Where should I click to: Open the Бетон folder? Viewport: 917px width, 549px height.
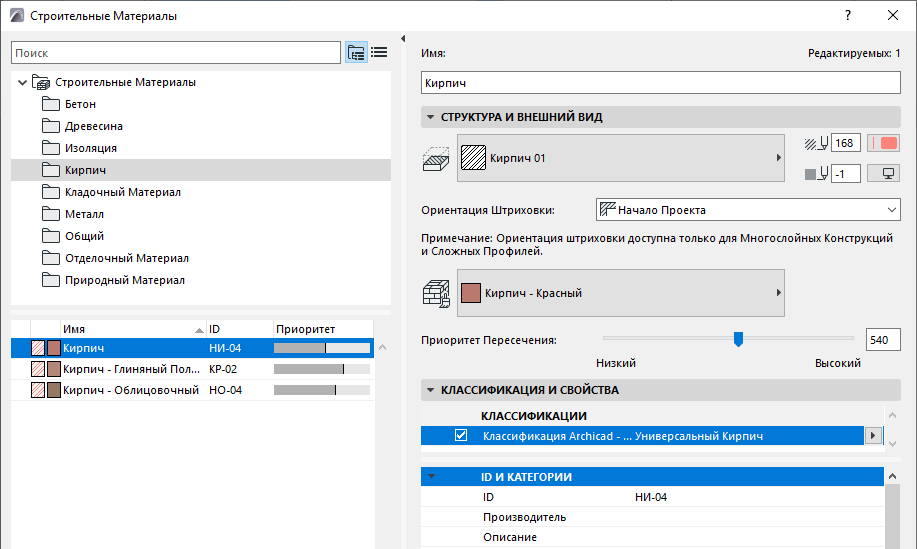pos(80,104)
